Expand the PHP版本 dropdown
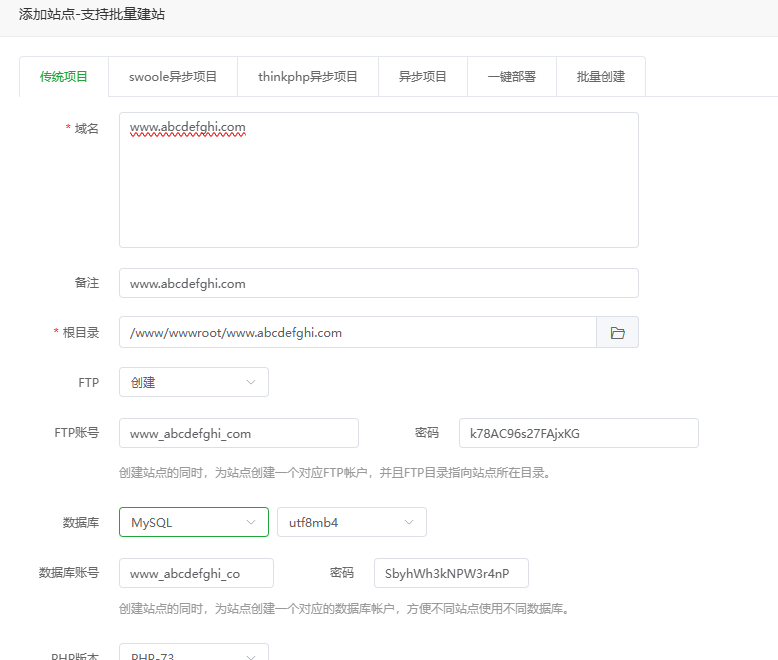778x660 pixels. pyautogui.click(x=194, y=653)
